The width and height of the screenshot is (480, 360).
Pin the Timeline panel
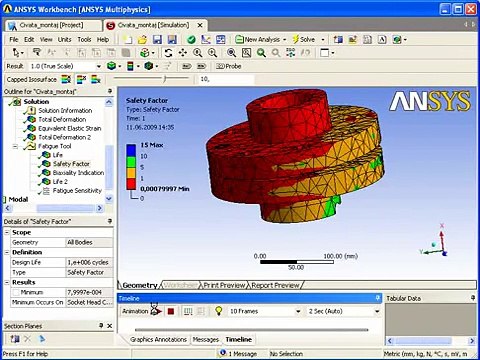(377, 298)
